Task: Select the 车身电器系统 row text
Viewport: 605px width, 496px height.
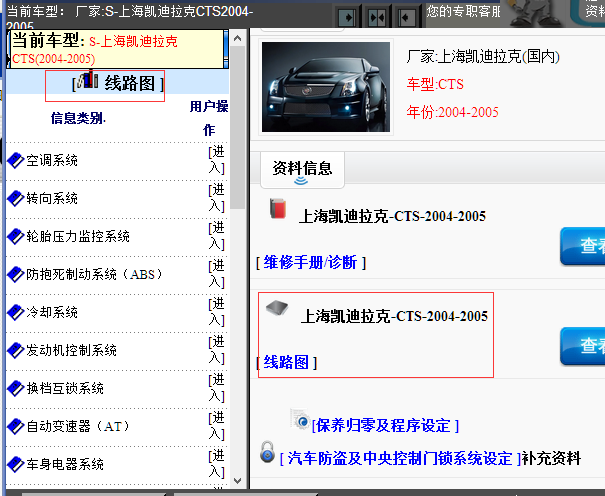Action: tap(65, 464)
